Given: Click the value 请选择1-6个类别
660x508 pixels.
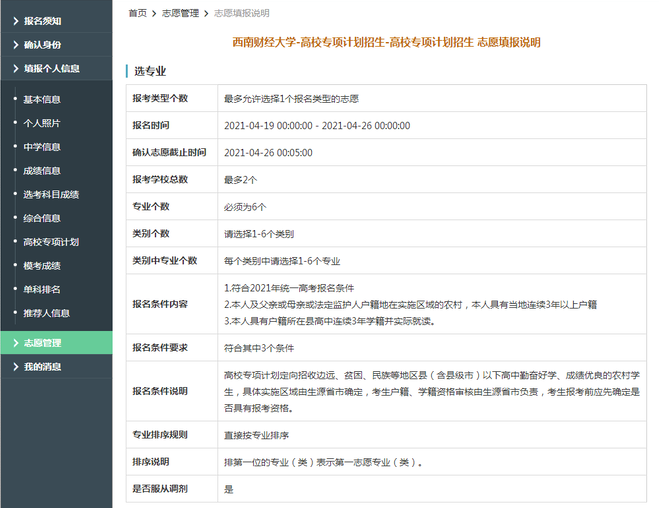Looking at the screenshot, I should (x=259, y=234).
